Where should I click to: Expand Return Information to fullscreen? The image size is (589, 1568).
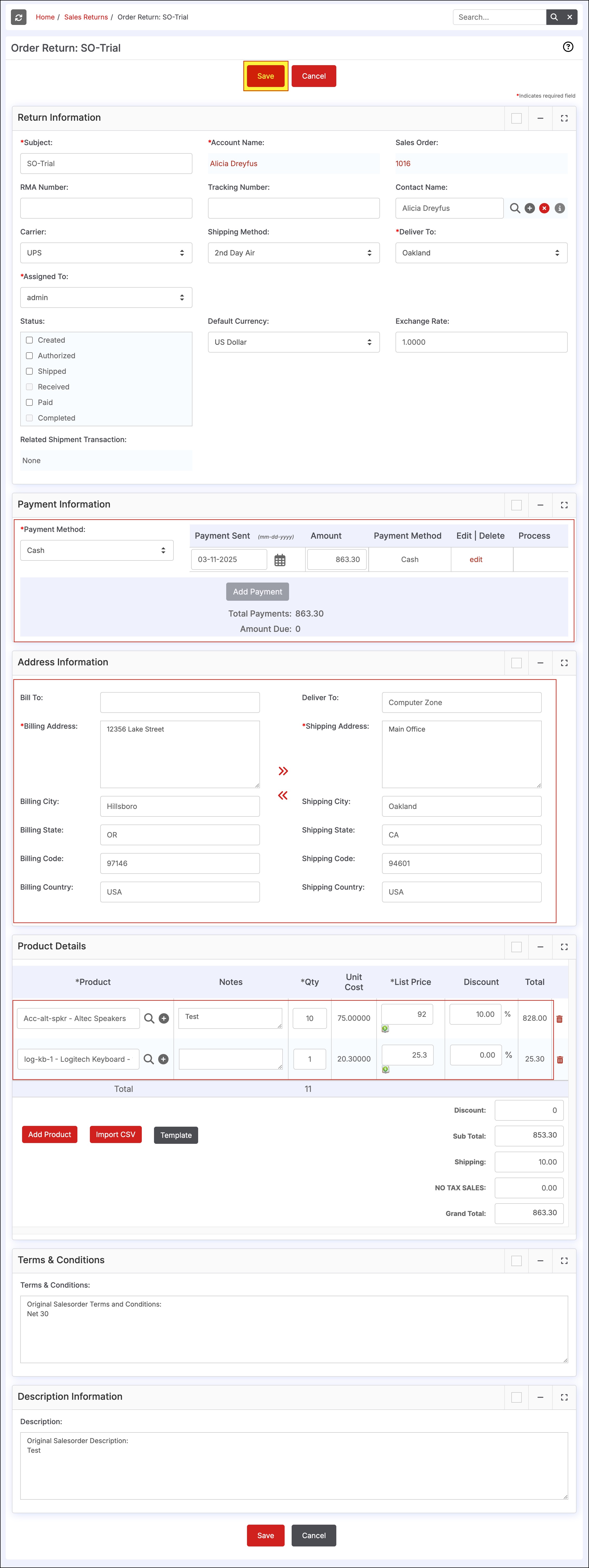pos(564,118)
